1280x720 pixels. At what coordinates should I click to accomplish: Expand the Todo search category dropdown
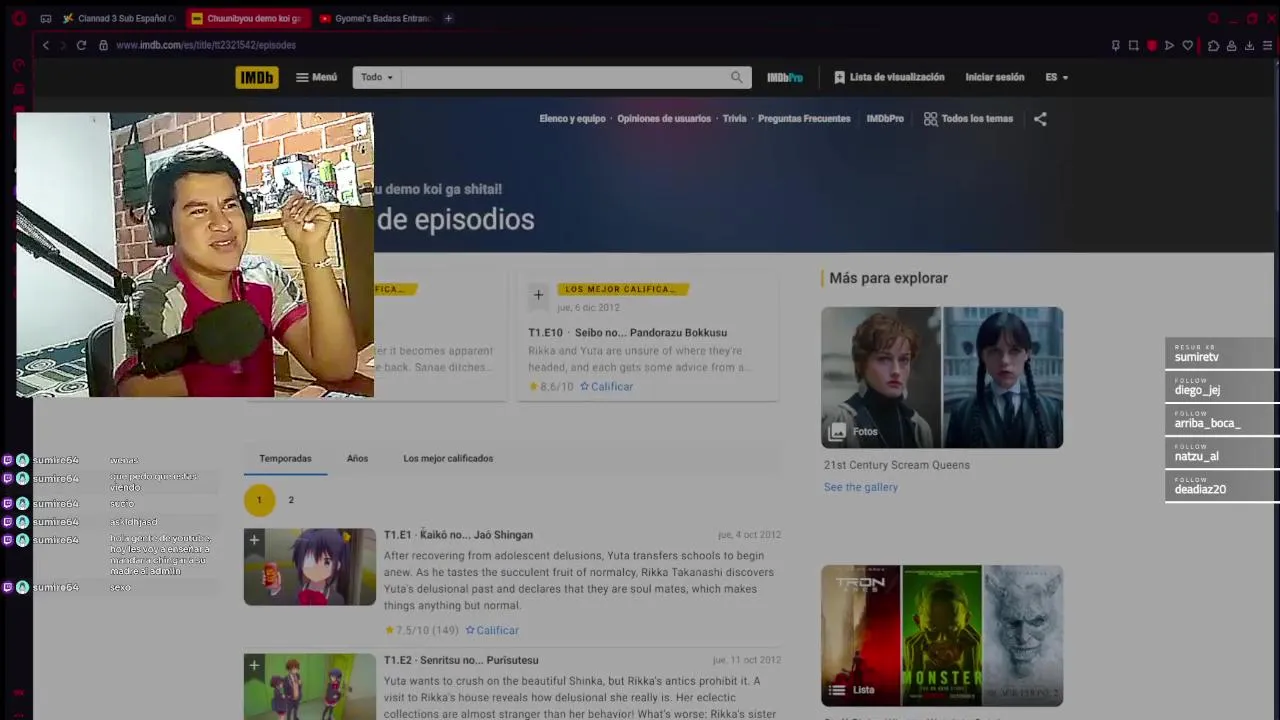tap(377, 77)
